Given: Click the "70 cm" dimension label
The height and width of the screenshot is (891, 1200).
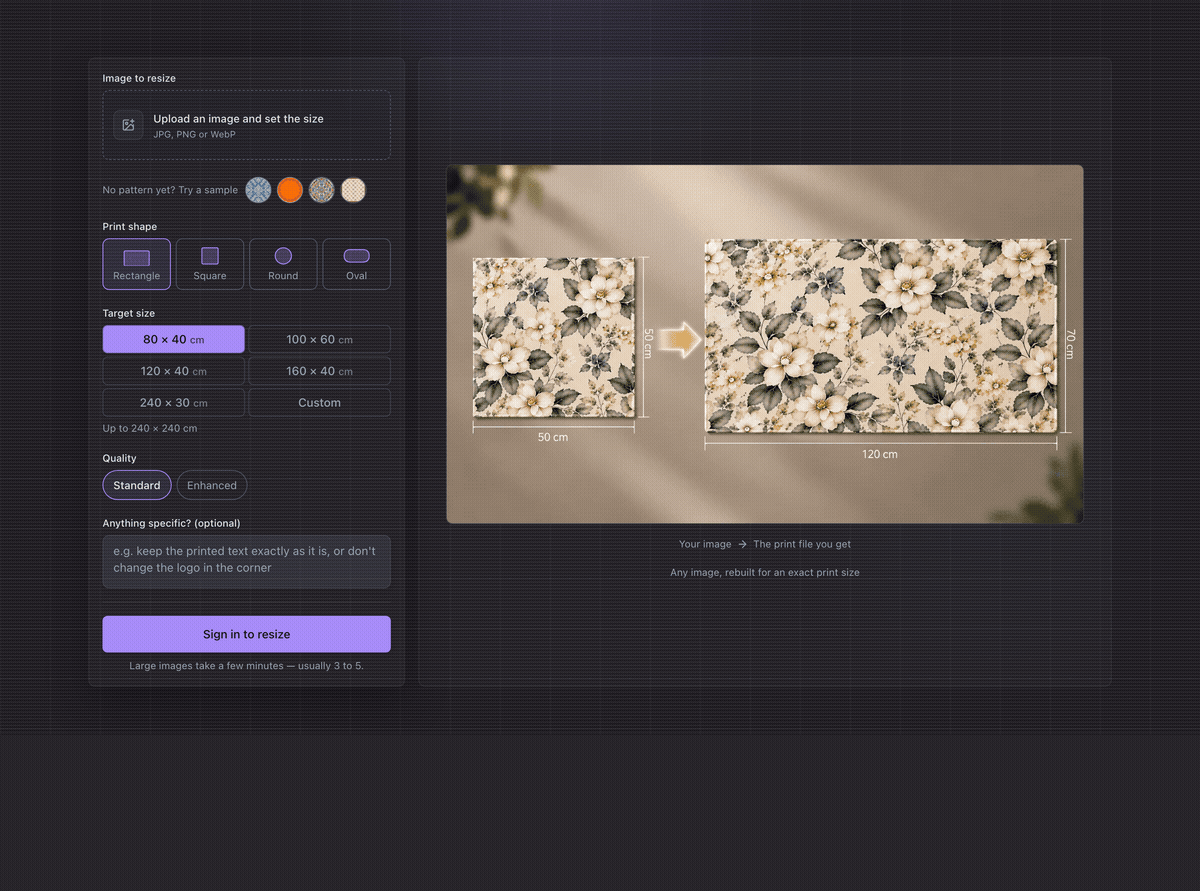Looking at the screenshot, I should click(x=1070, y=343).
